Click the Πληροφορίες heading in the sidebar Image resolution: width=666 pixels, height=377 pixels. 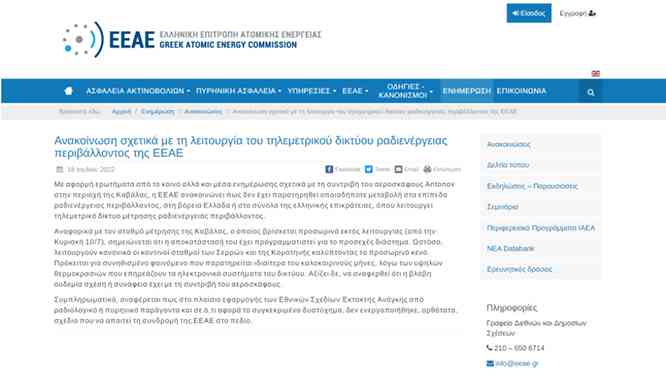point(511,307)
